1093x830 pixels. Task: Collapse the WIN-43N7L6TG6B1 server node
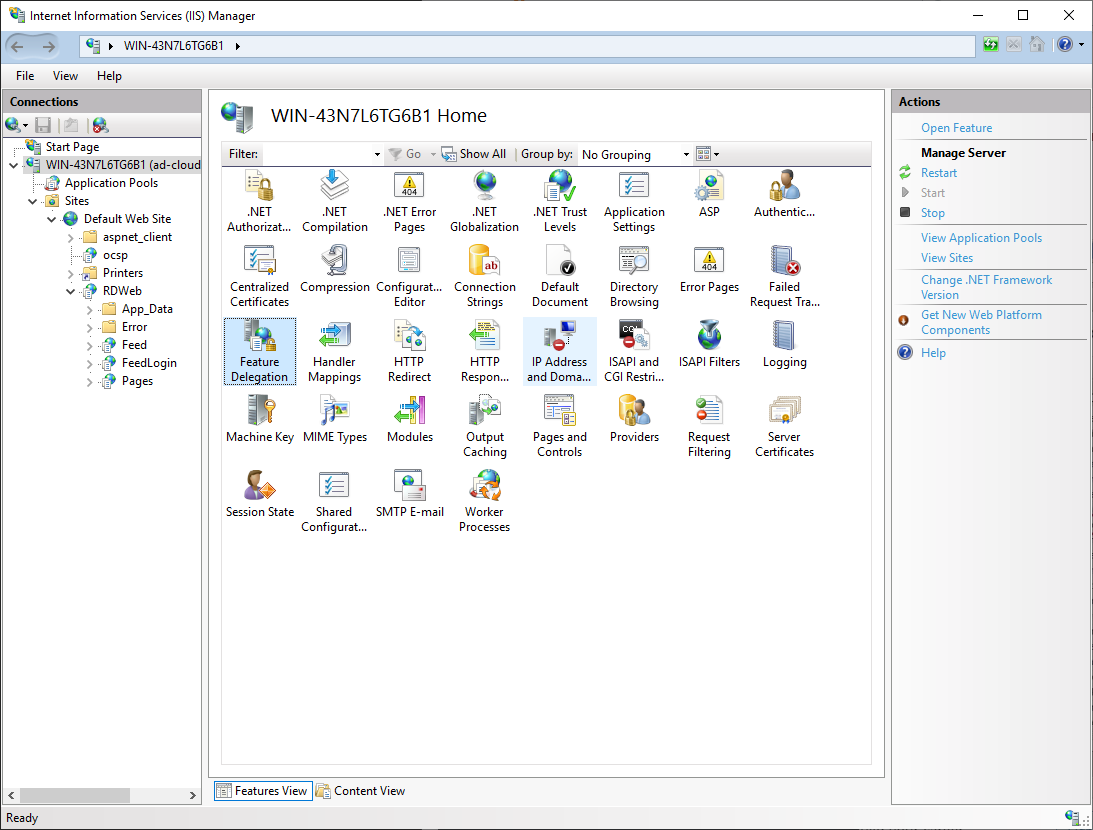pos(13,165)
